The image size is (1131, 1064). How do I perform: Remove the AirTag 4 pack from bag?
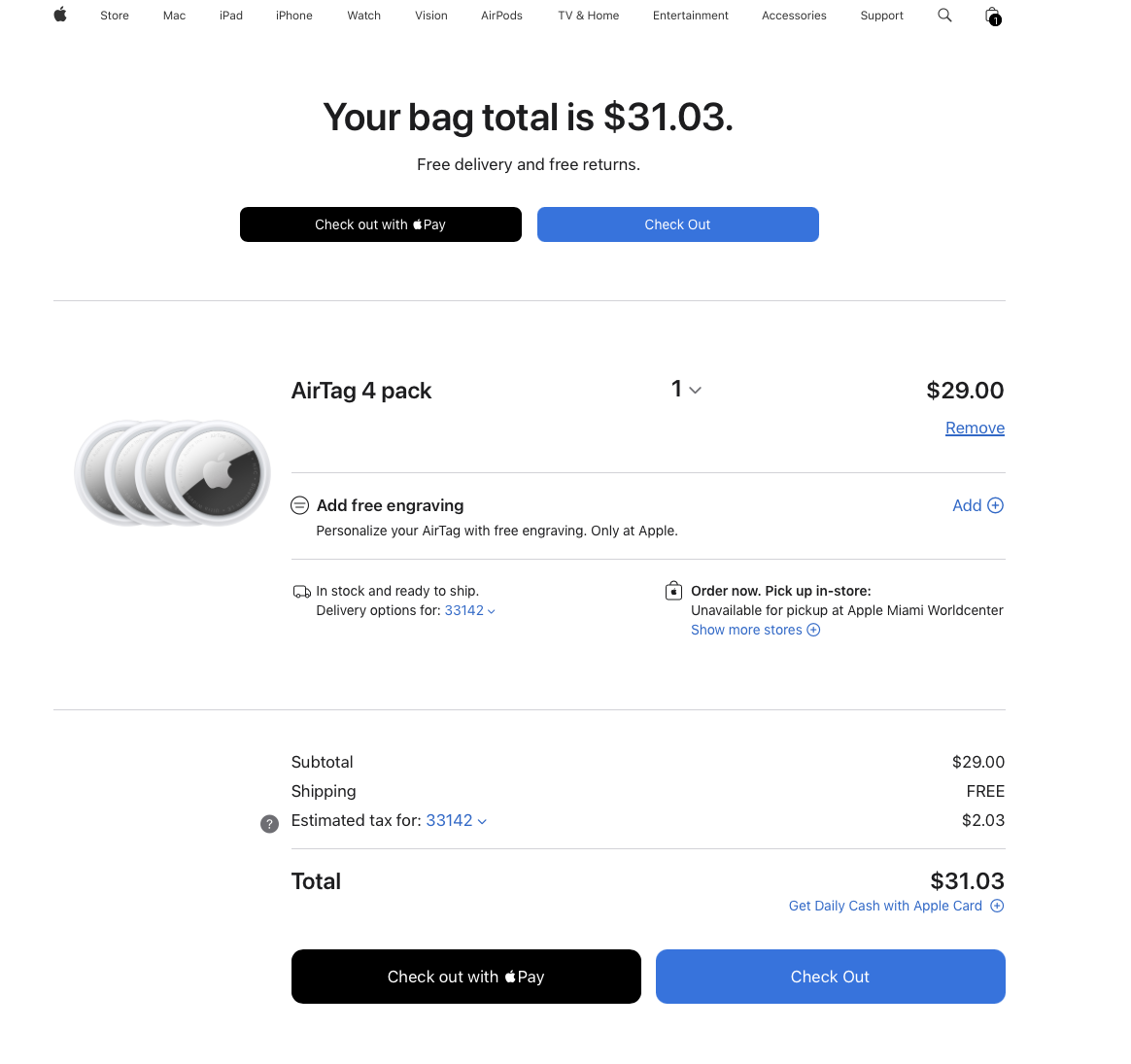click(x=975, y=428)
